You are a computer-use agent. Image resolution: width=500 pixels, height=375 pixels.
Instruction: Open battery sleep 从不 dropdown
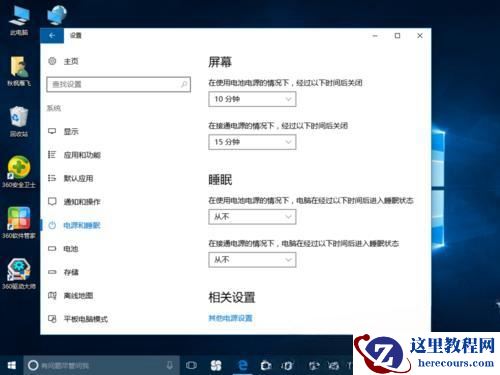click(x=252, y=217)
